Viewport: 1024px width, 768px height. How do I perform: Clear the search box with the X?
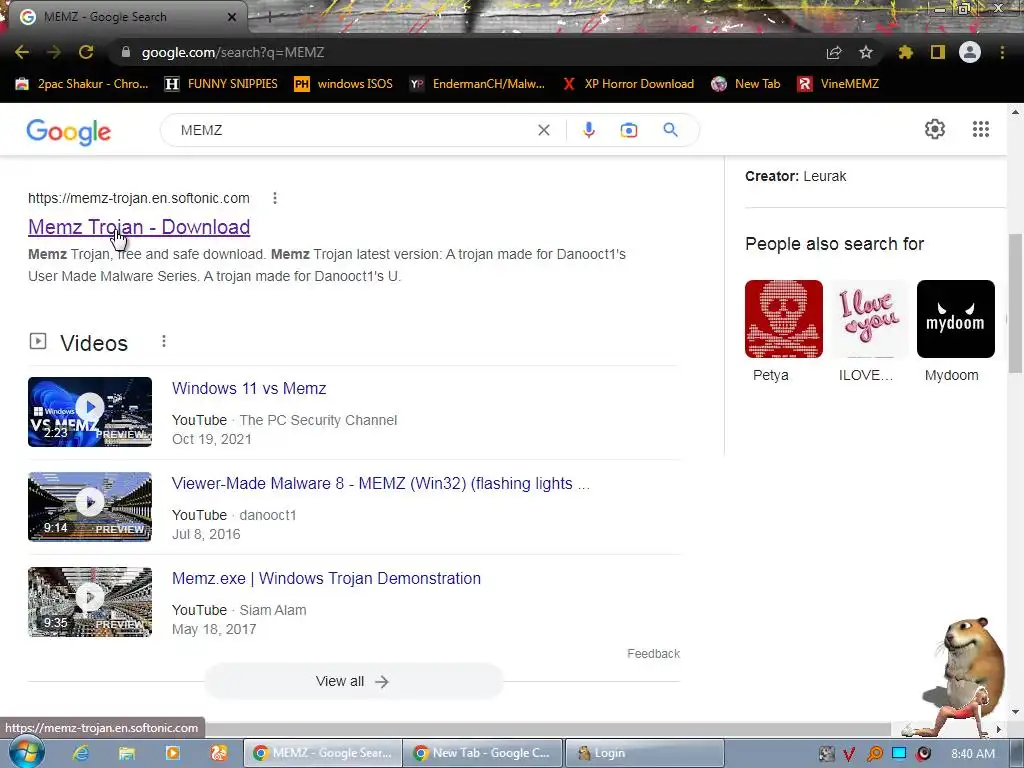point(543,130)
